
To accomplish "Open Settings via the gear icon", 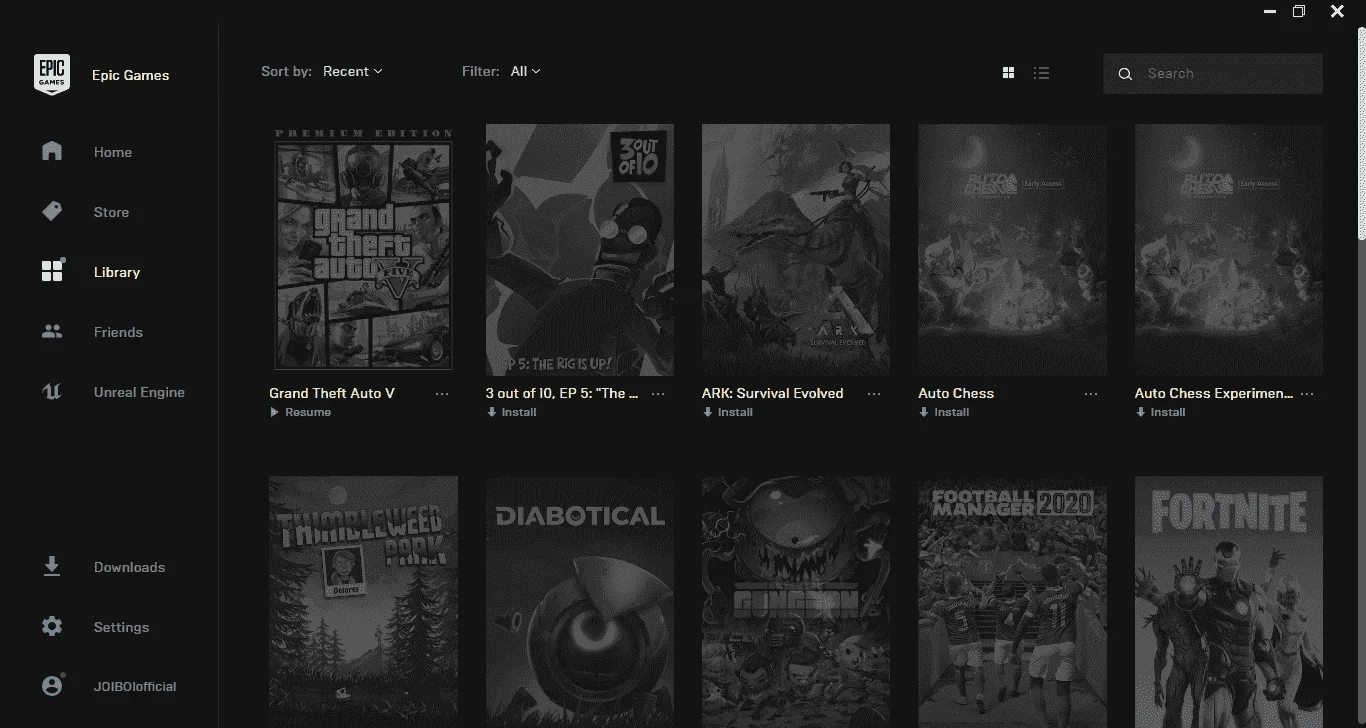I will coord(52,626).
